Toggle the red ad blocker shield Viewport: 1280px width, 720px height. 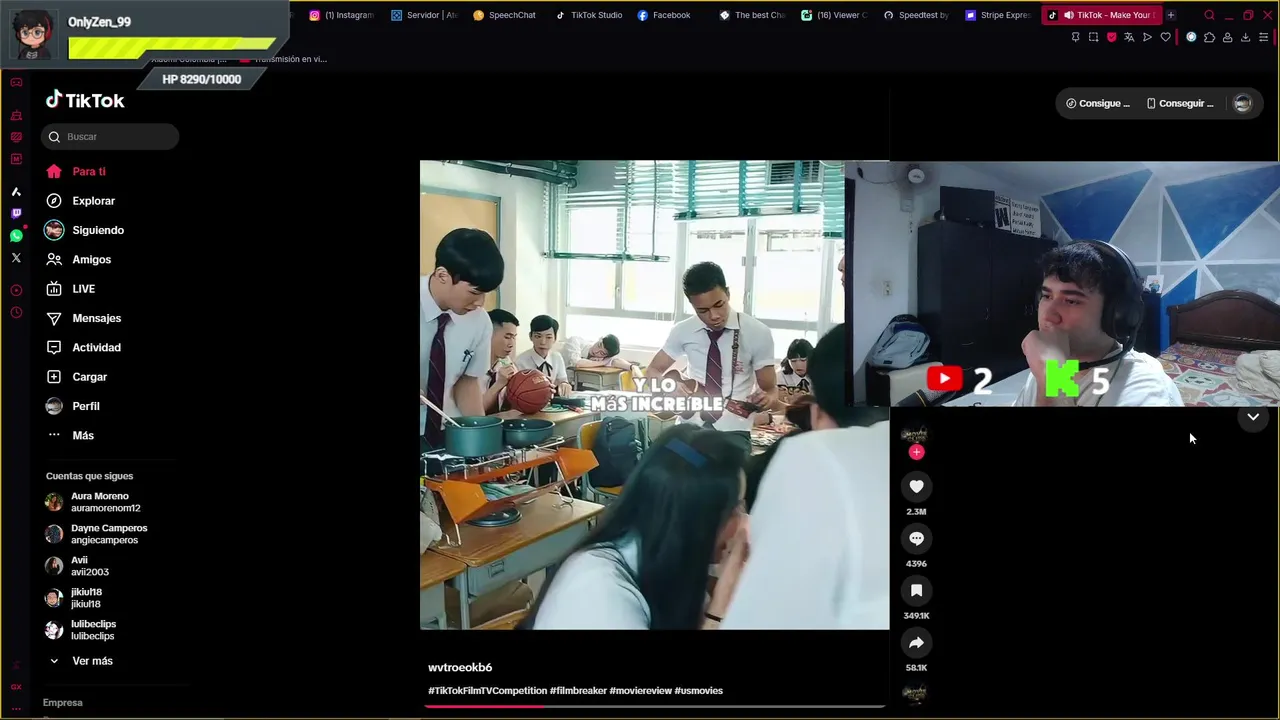tap(1111, 37)
